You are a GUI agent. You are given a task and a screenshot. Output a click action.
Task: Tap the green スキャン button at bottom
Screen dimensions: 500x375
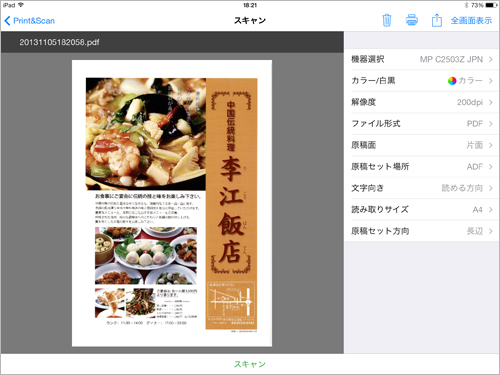point(250,364)
